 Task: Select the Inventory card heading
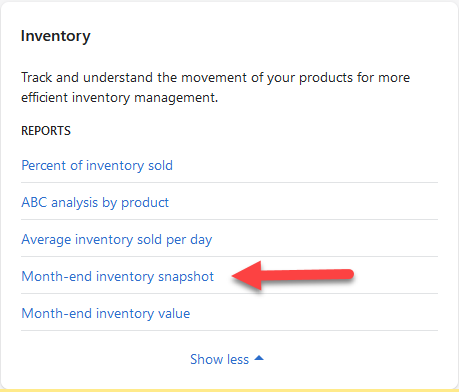click(x=56, y=36)
